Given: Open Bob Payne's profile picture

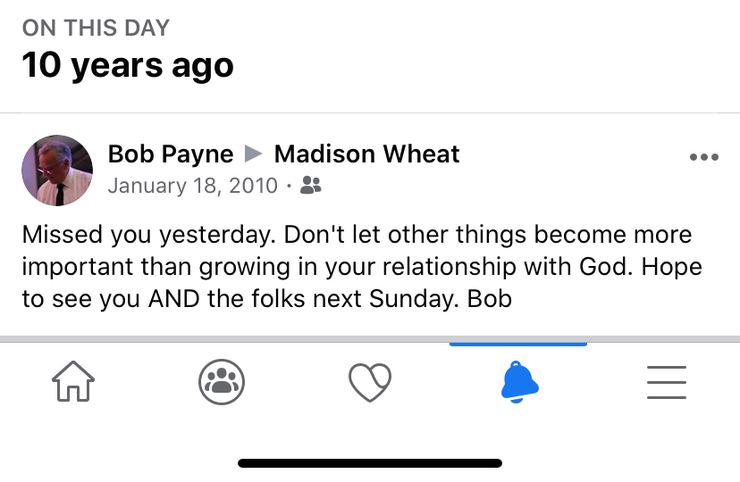Looking at the screenshot, I should [x=57, y=170].
